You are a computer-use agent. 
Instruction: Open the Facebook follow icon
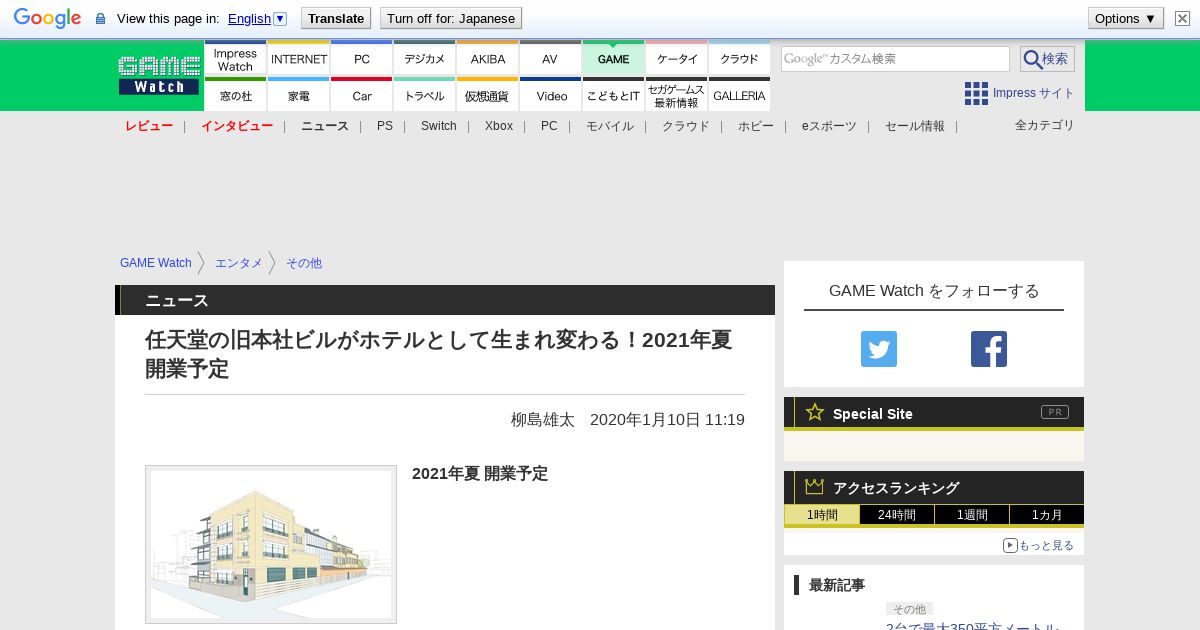pyautogui.click(x=989, y=349)
